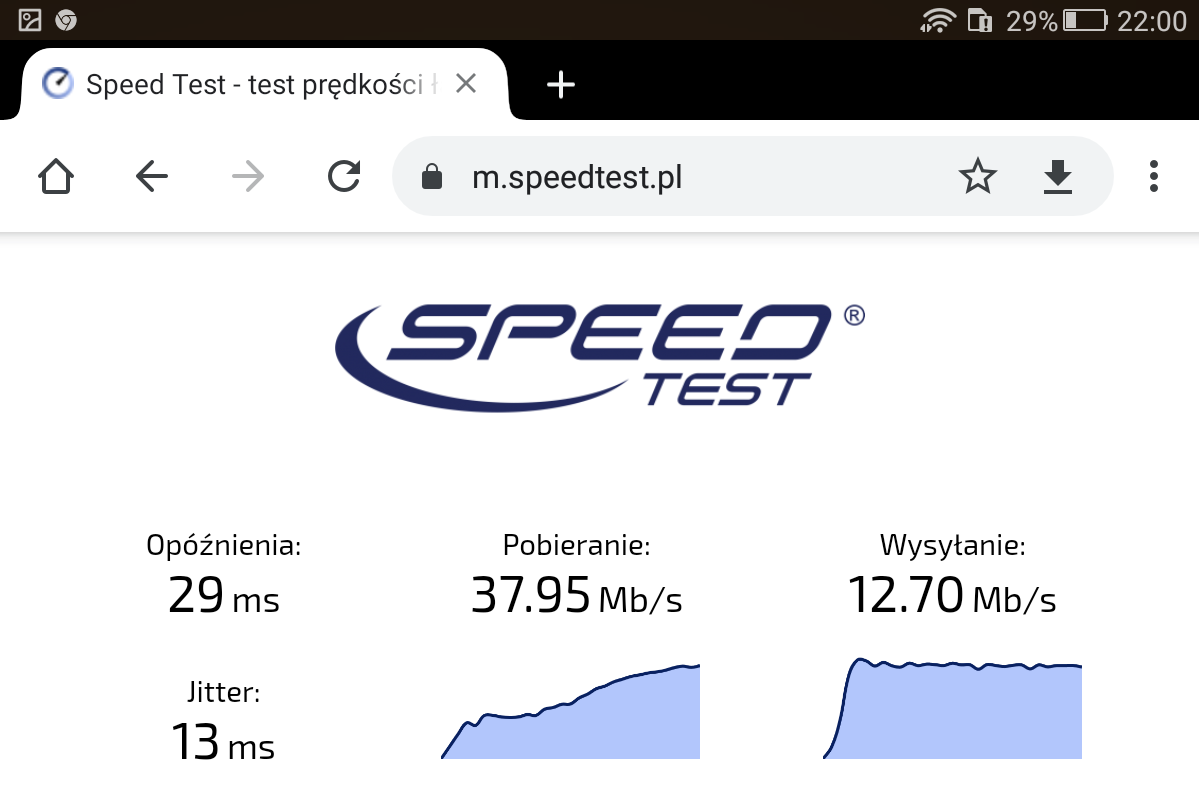The image size is (1199, 792).
Task: Click the Pobieranie download speed graph
Action: pyautogui.click(x=570, y=712)
